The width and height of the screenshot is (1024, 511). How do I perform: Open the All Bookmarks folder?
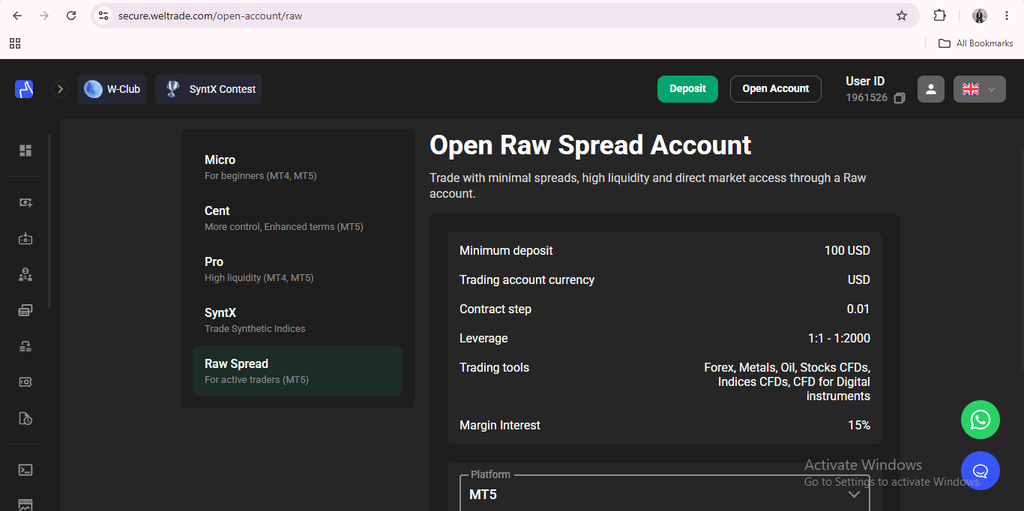976,43
